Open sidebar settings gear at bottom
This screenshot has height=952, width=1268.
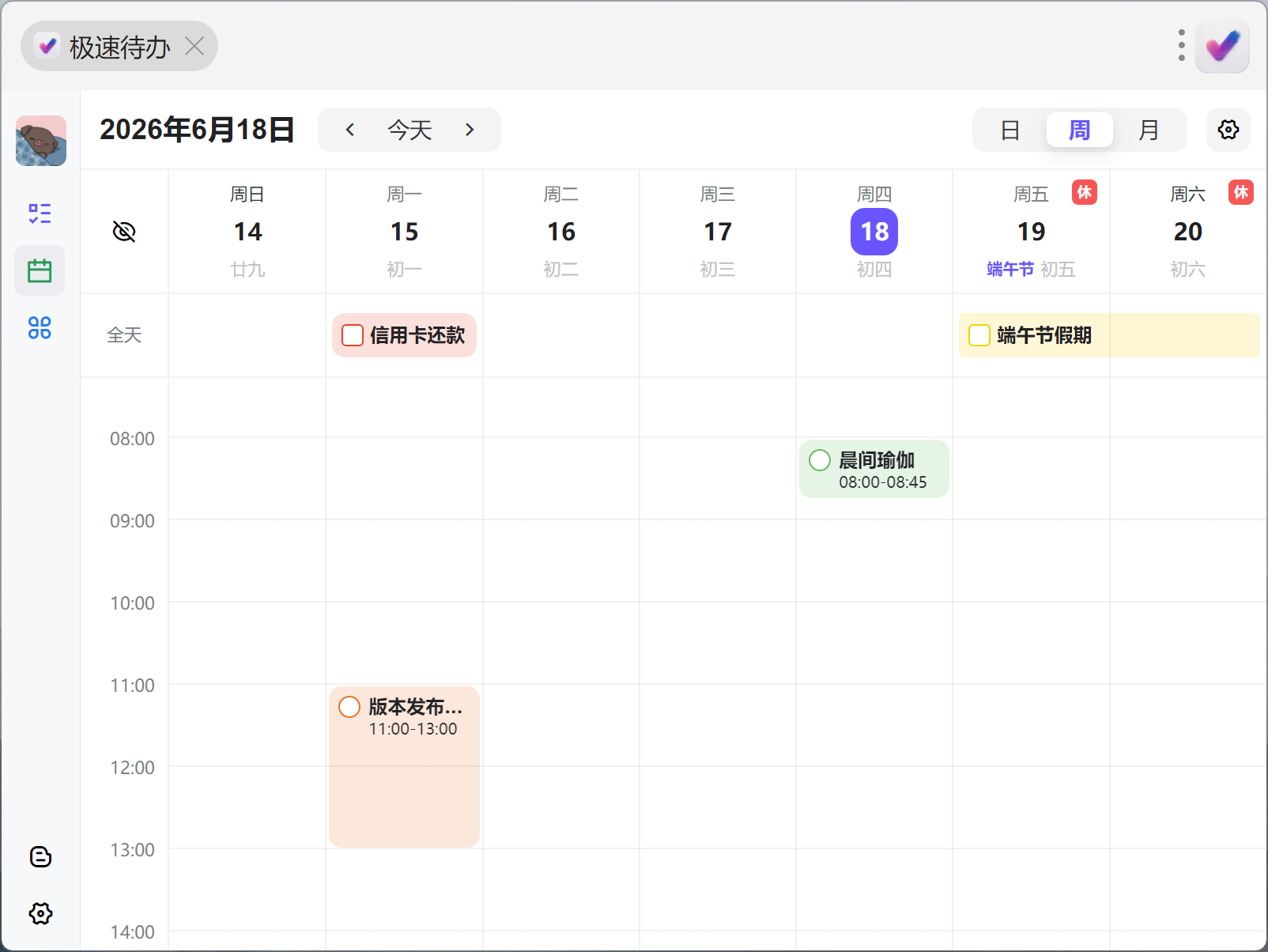pyautogui.click(x=40, y=913)
